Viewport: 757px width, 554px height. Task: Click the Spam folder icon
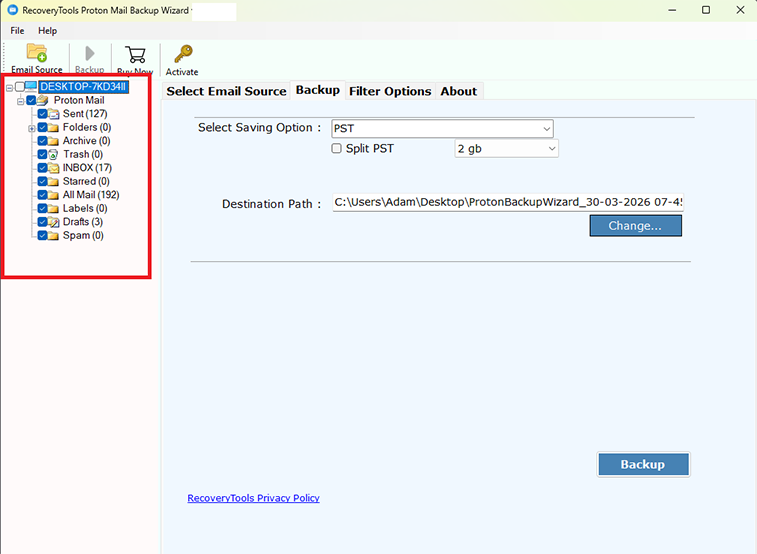click(x=54, y=235)
